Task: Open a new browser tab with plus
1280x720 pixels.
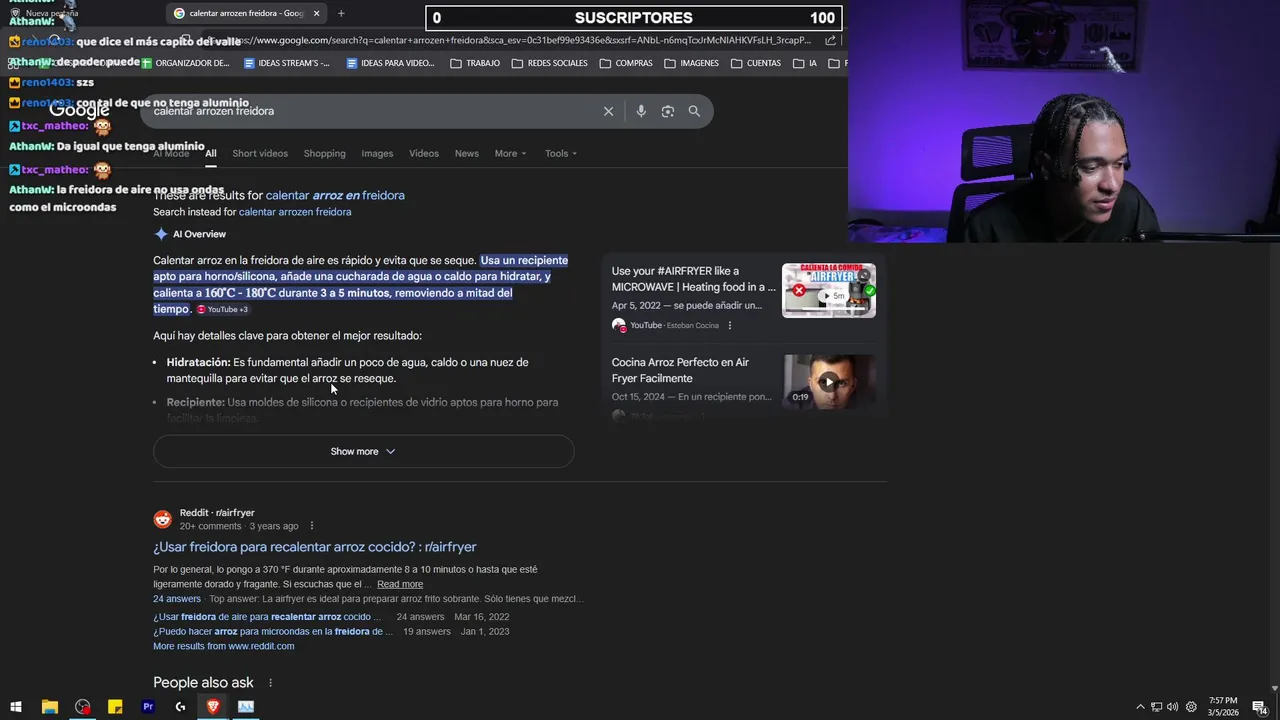Action: 341,13
